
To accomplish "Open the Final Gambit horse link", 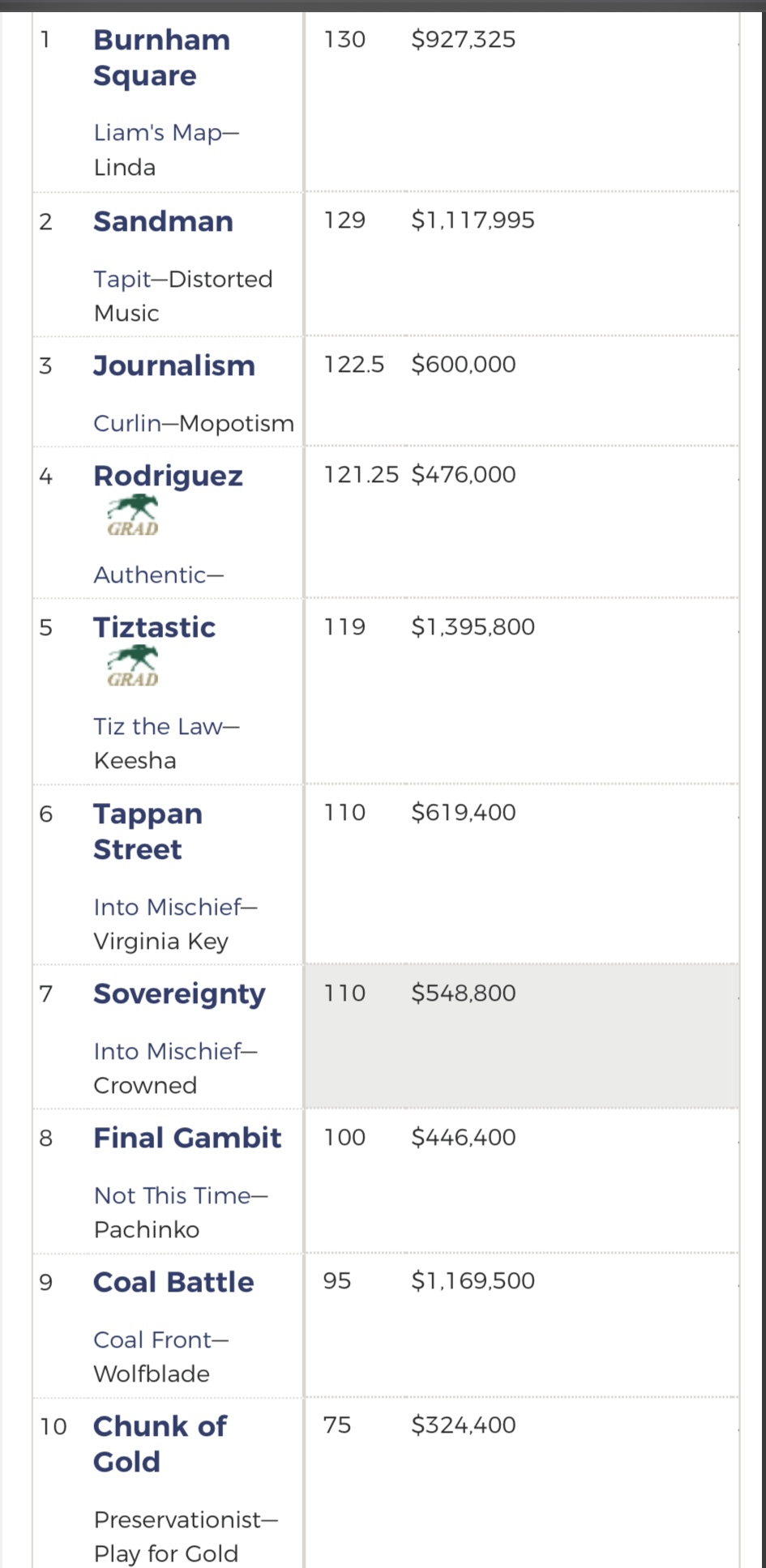I will click(x=187, y=1138).
